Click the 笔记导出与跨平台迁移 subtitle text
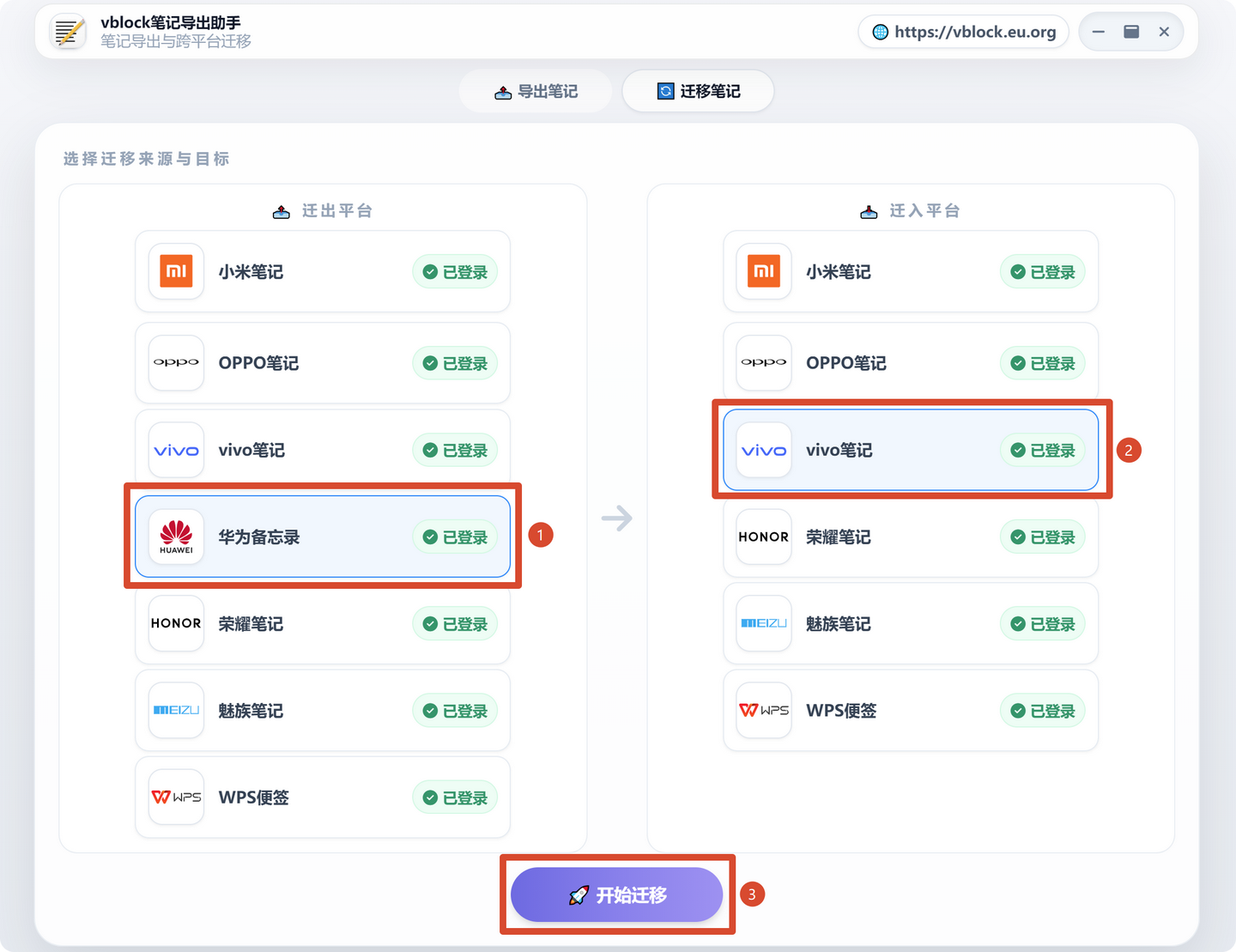The width and height of the screenshot is (1236, 952). pos(176,41)
